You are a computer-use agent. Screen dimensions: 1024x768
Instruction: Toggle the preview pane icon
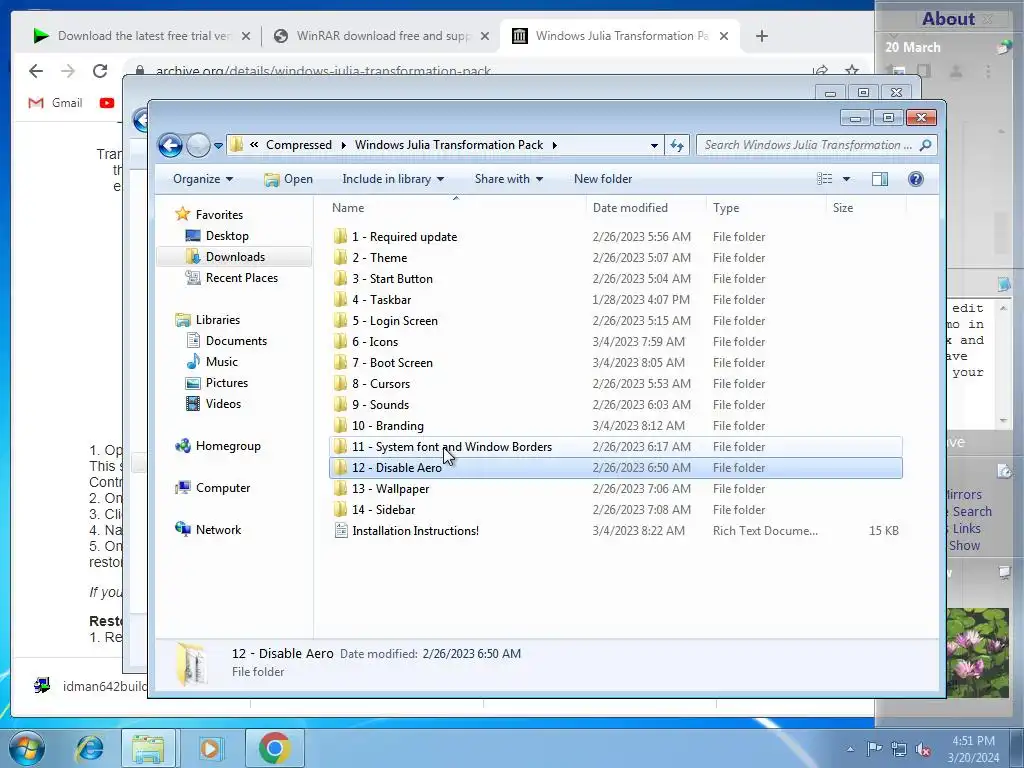[x=880, y=179]
